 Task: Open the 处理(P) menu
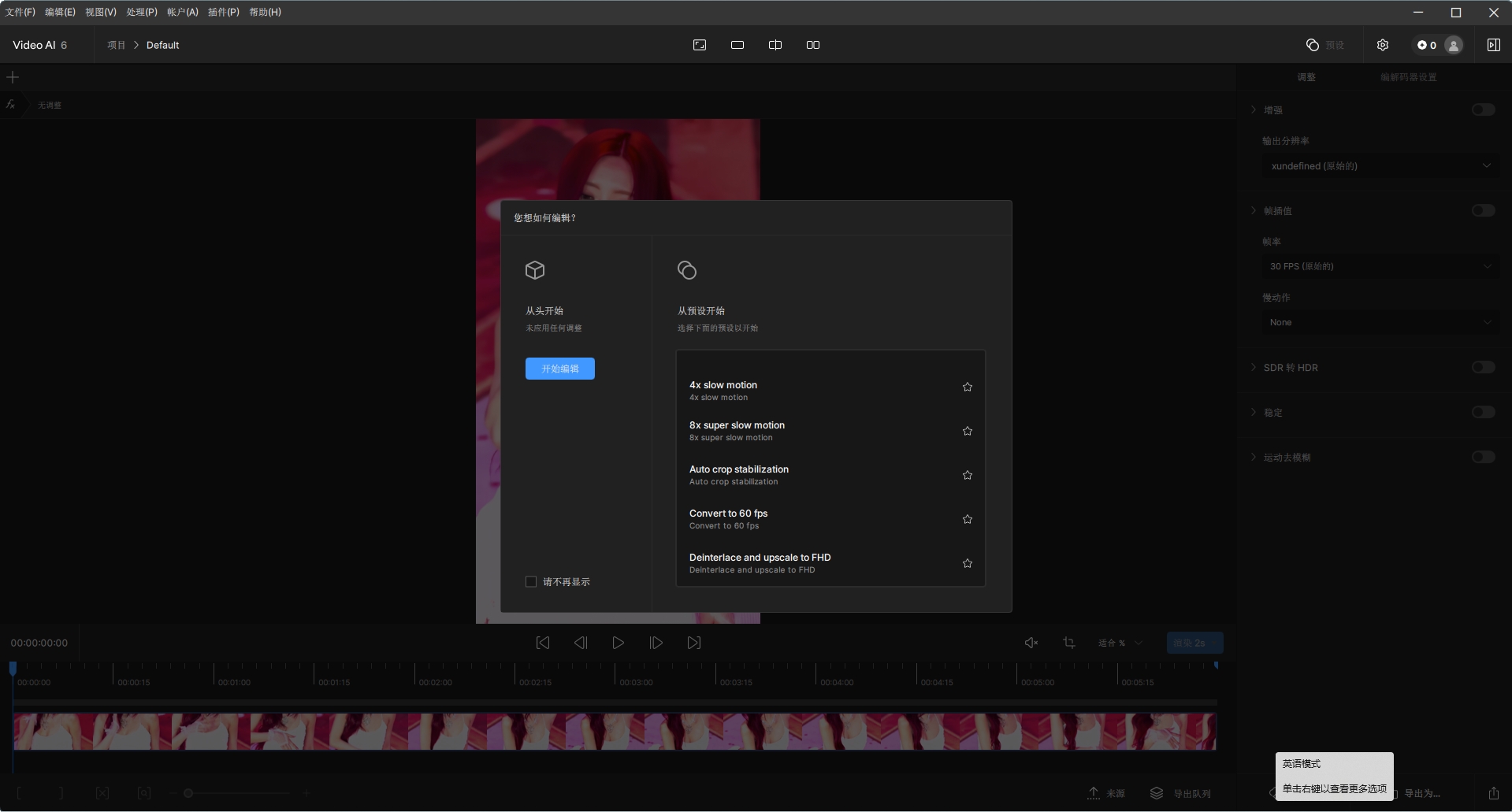click(x=142, y=12)
